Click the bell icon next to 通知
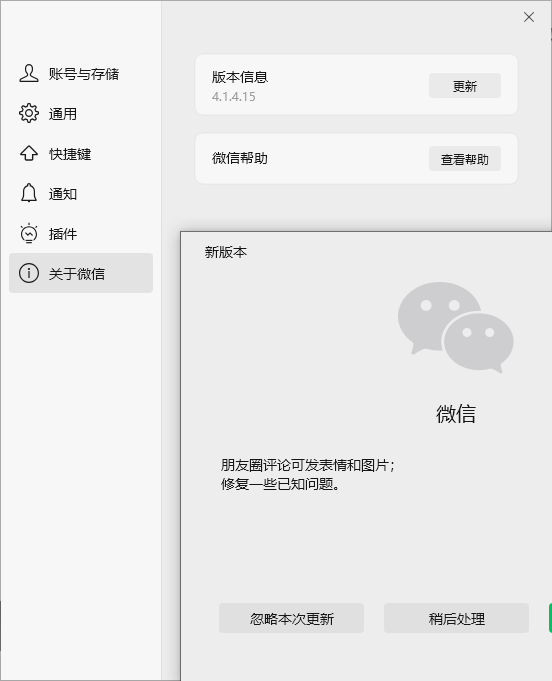Viewport: 552px width, 681px height. tap(29, 193)
